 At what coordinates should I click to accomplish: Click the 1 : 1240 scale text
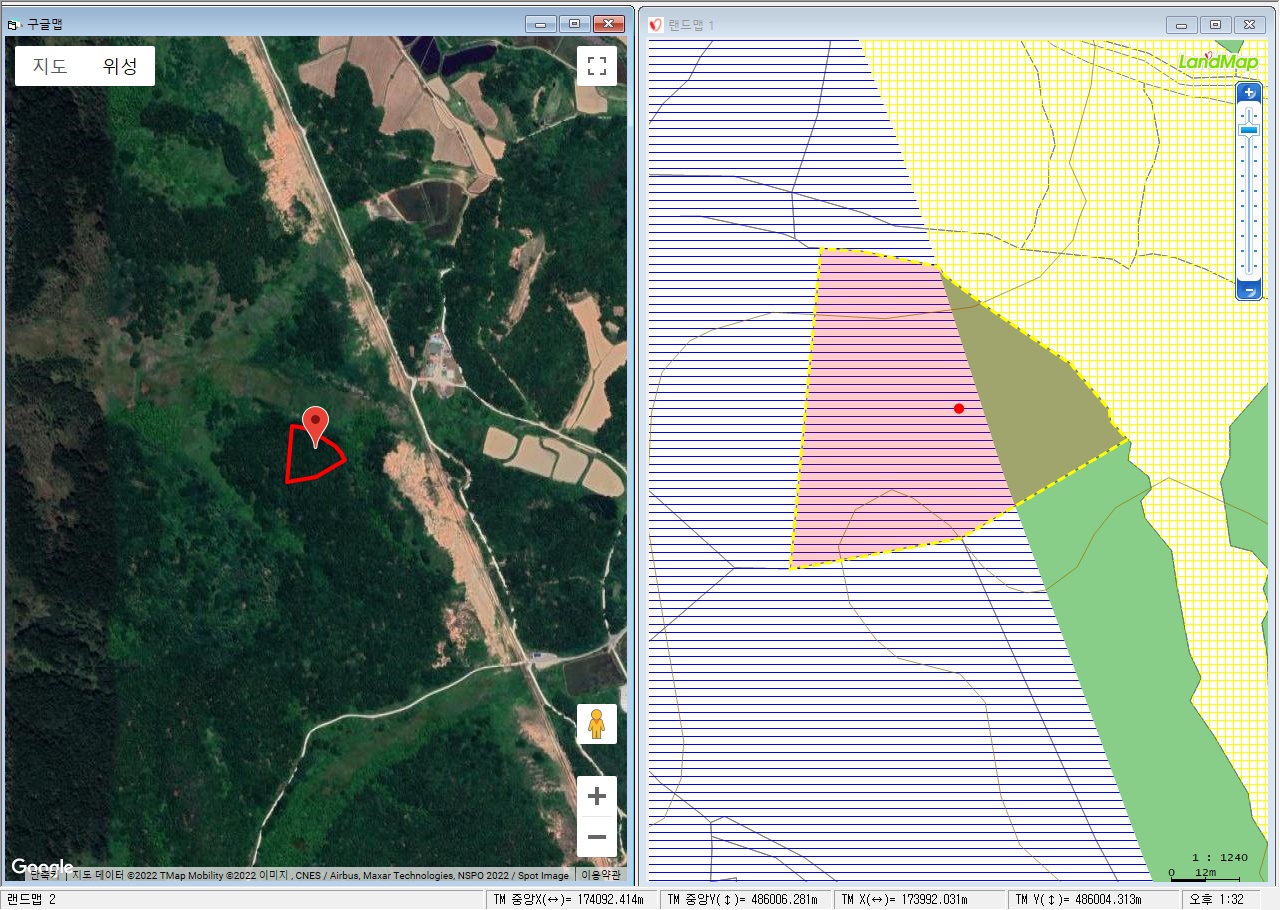(x=1220, y=857)
